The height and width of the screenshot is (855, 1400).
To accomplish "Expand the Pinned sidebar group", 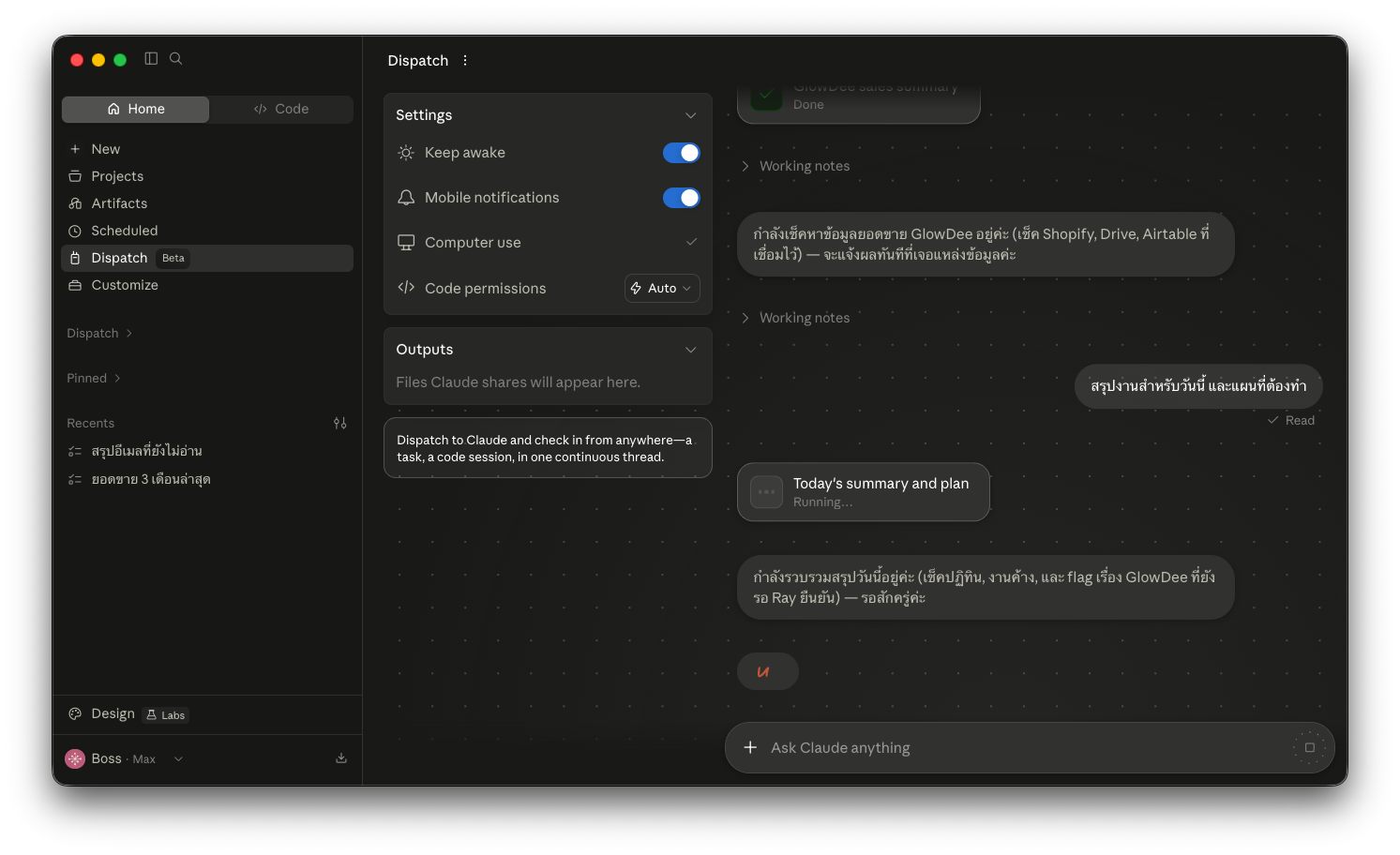I will 94,379.
